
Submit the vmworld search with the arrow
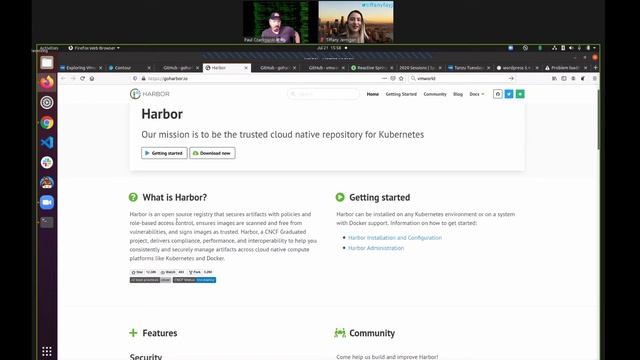pos(511,78)
